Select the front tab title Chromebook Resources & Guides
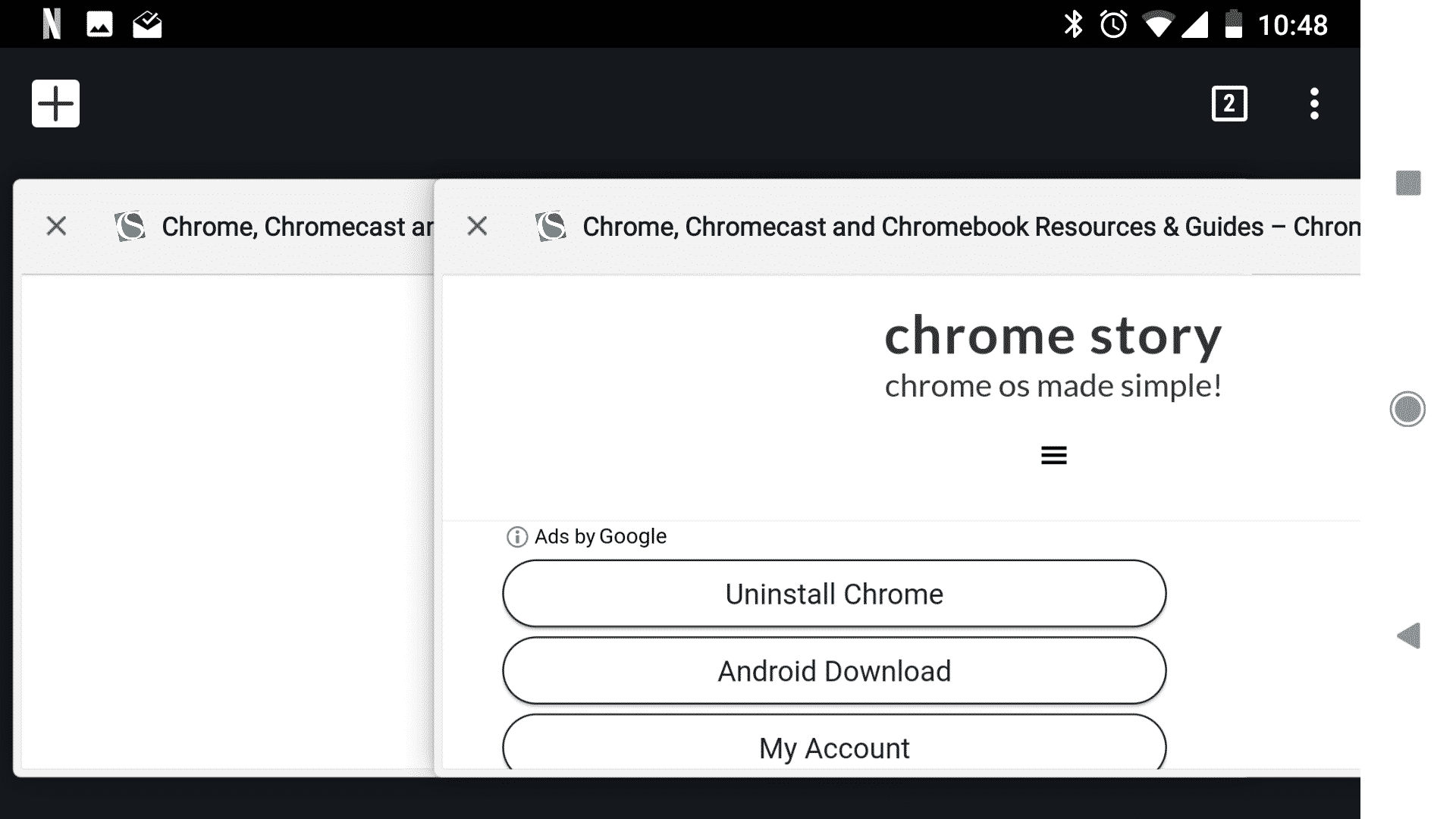The height and width of the screenshot is (819, 1456). tap(971, 227)
